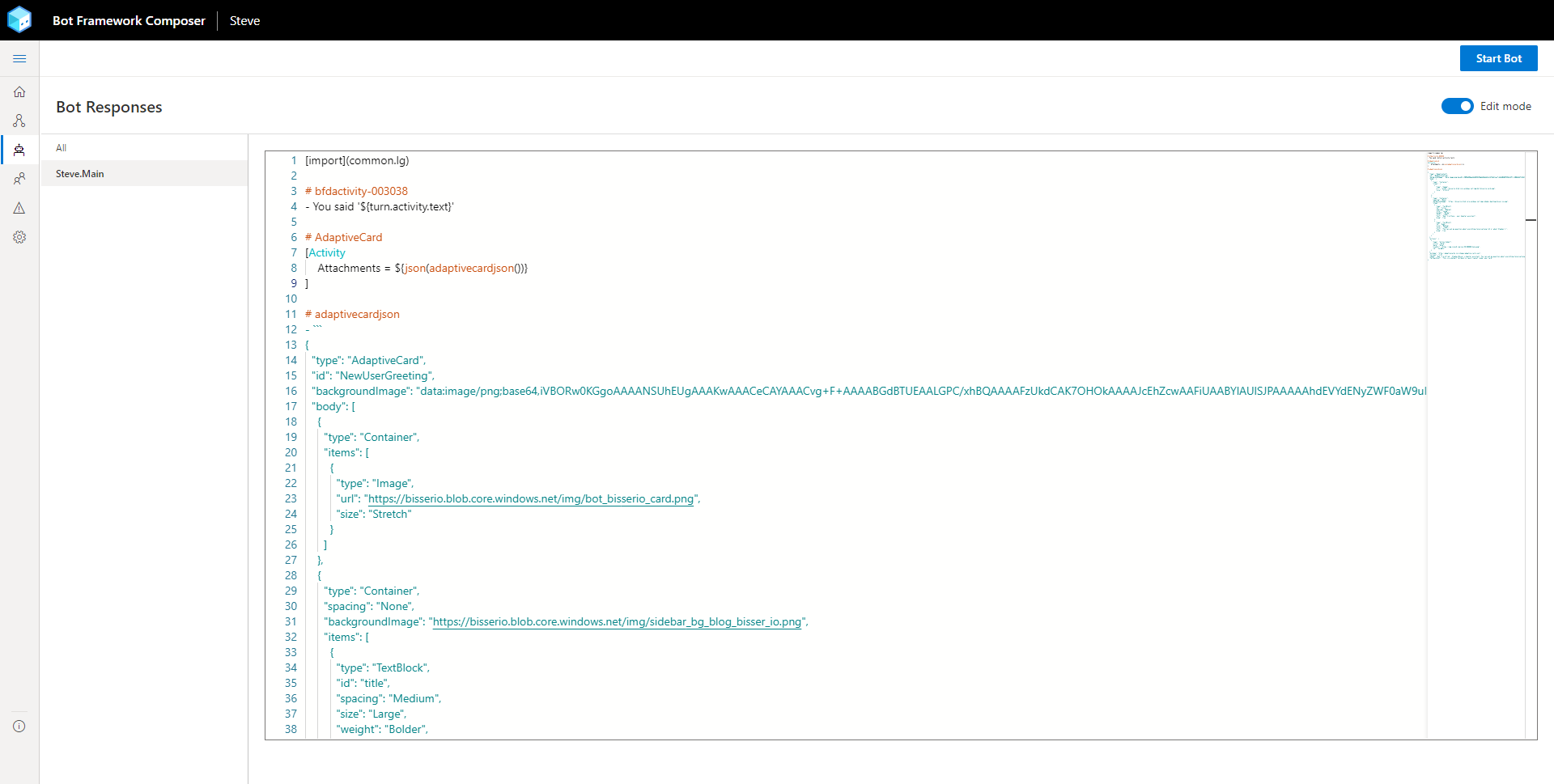This screenshot has width=1554, height=784.
Task: Toggle the Edit mode switch
Action: [x=1457, y=106]
